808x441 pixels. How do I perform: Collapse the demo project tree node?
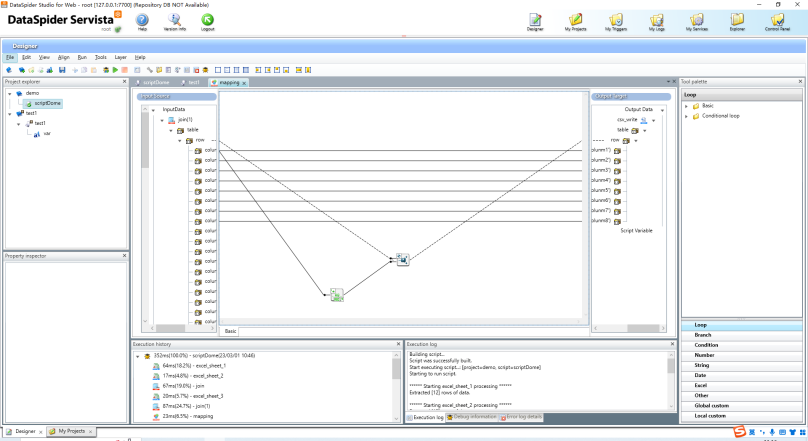[x=10, y=94]
